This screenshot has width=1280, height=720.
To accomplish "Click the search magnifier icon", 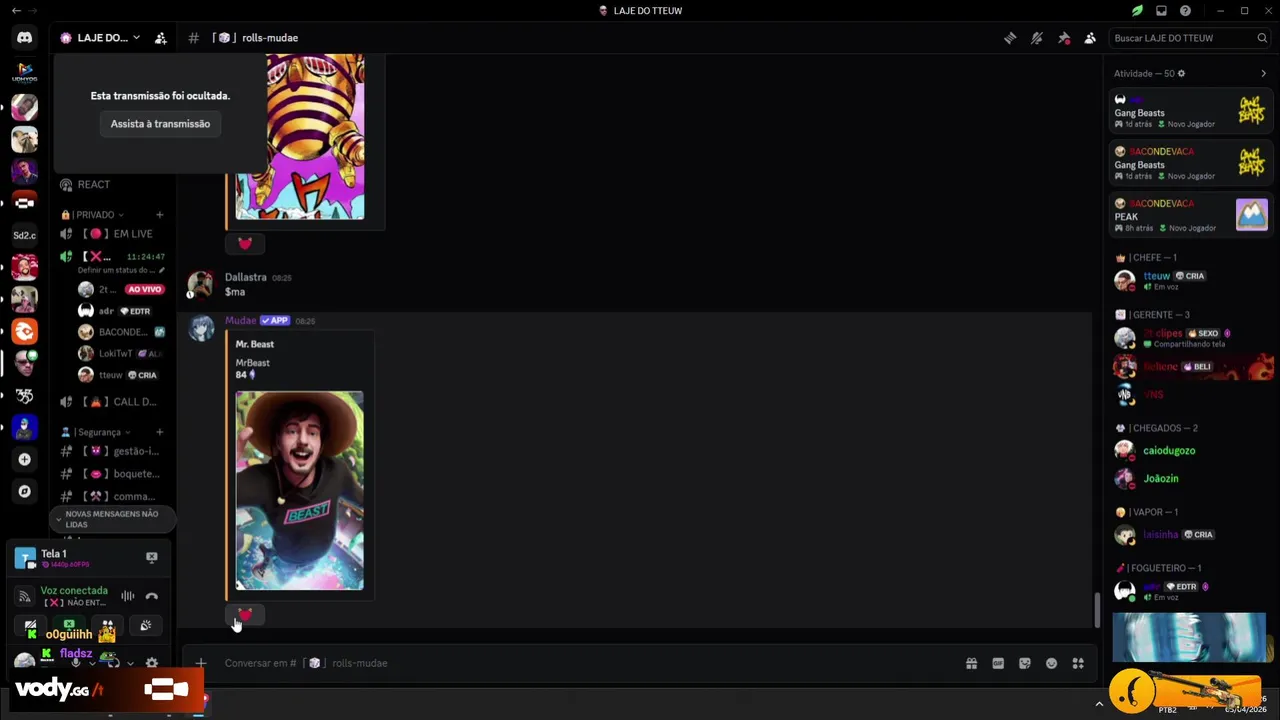I will click(x=1262, y=38).
